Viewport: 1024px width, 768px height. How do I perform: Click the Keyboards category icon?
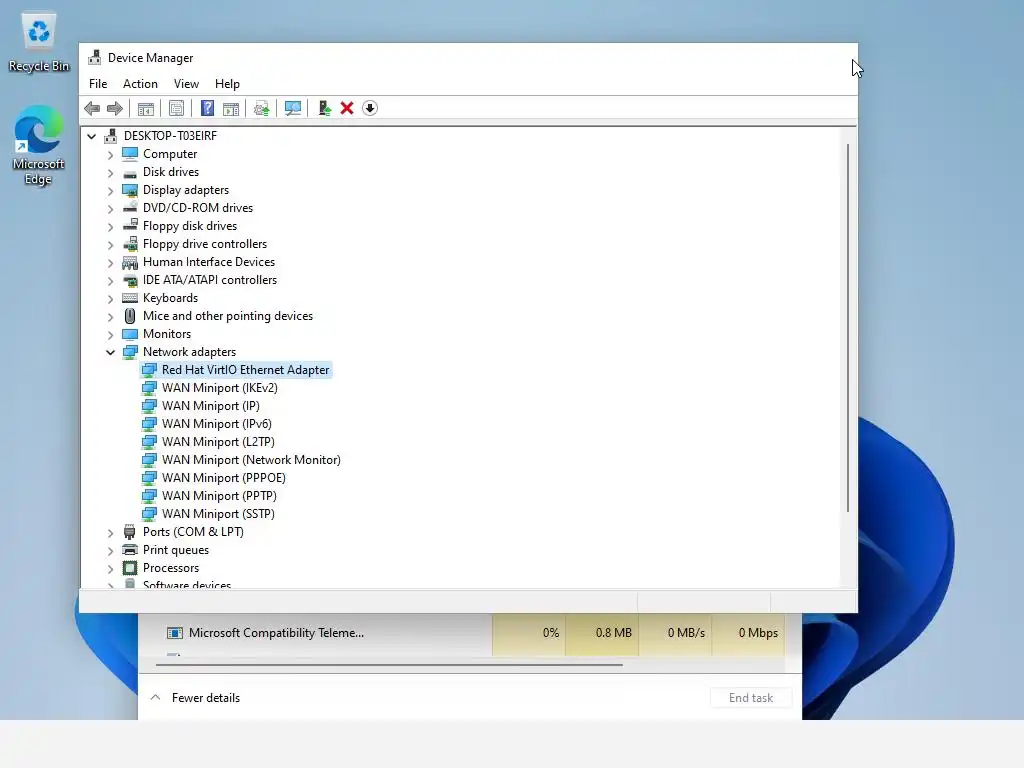pos(130,298)
